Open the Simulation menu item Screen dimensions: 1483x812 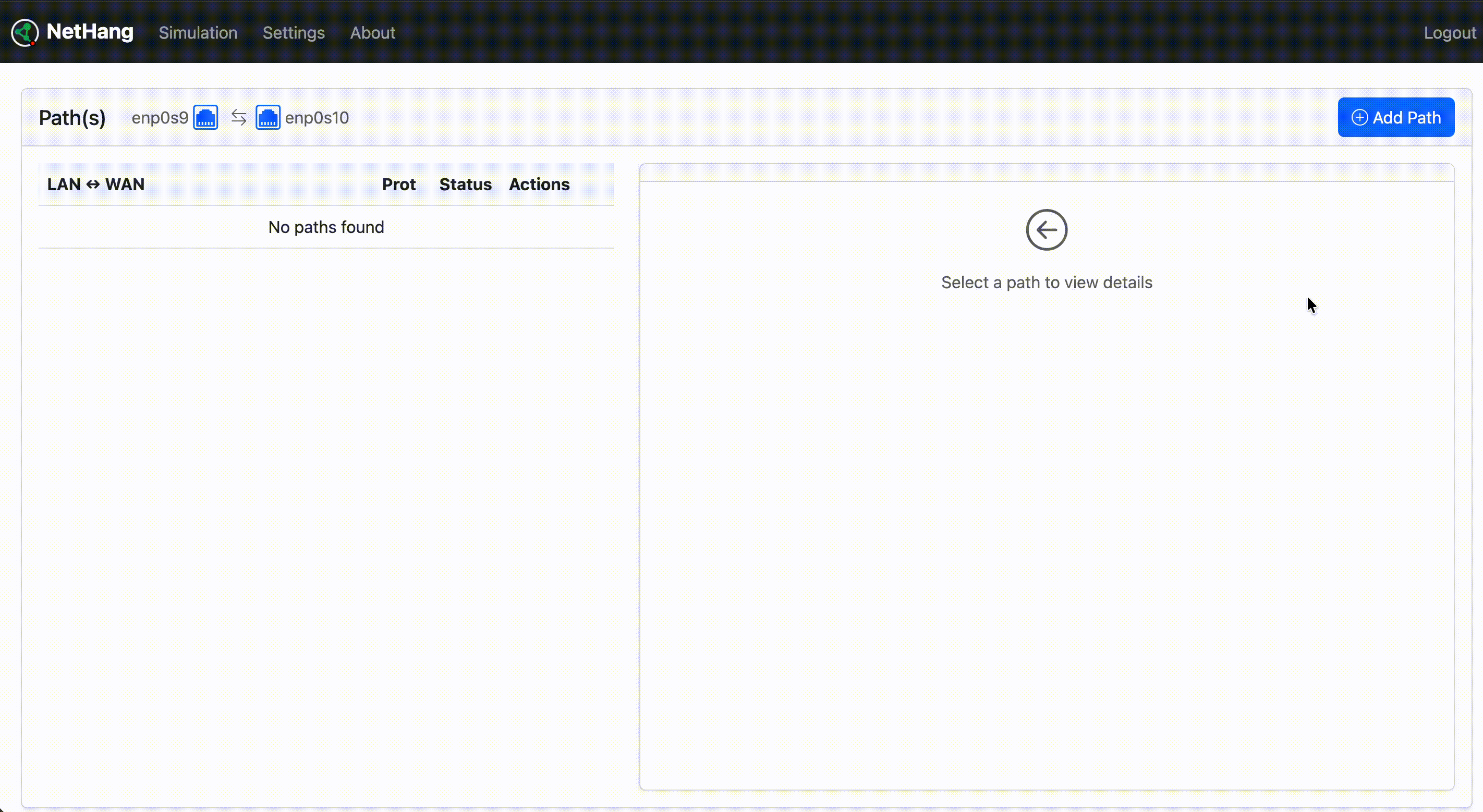pos(198,33)
